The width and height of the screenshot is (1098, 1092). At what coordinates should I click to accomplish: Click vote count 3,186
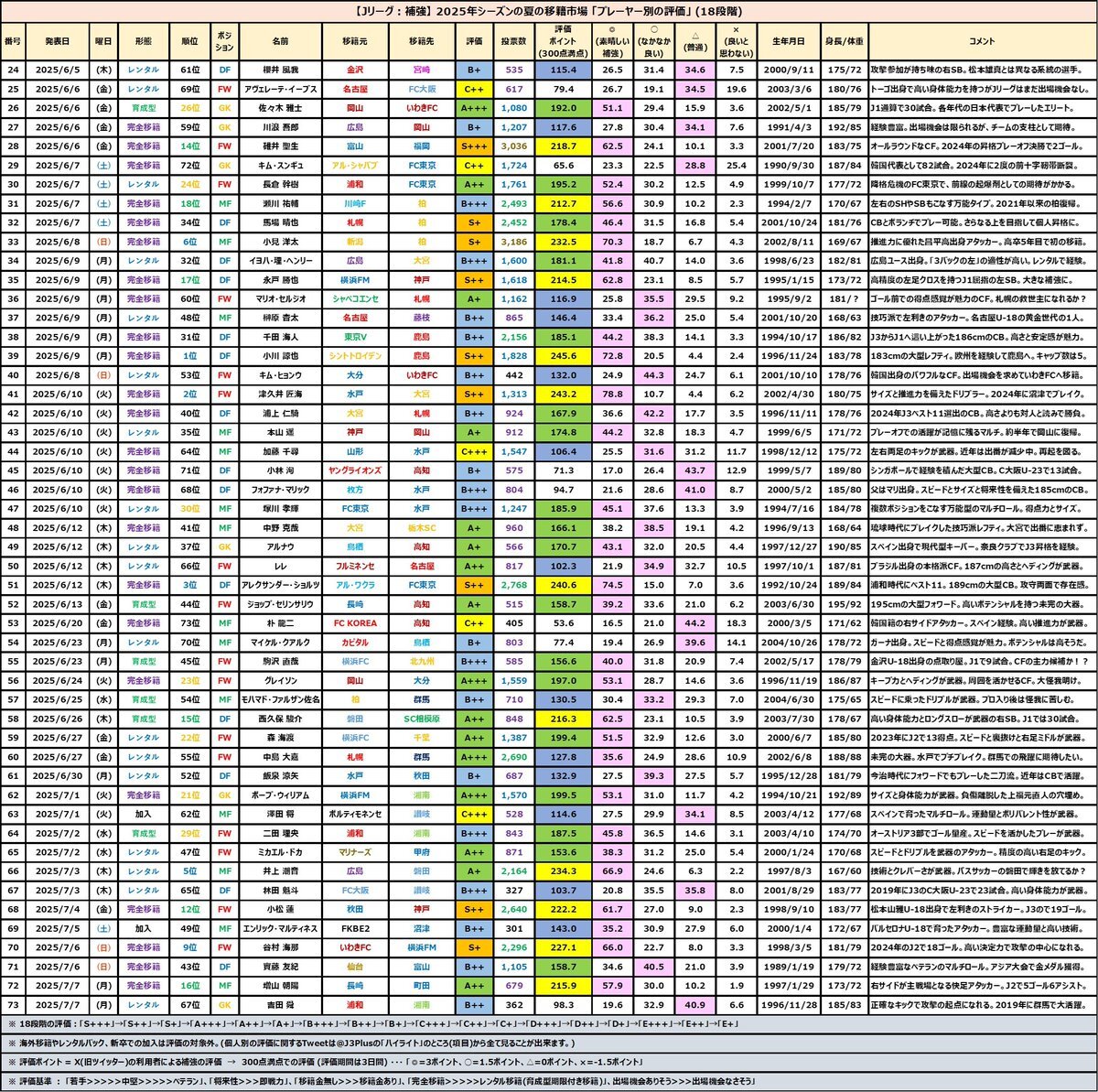514,243
